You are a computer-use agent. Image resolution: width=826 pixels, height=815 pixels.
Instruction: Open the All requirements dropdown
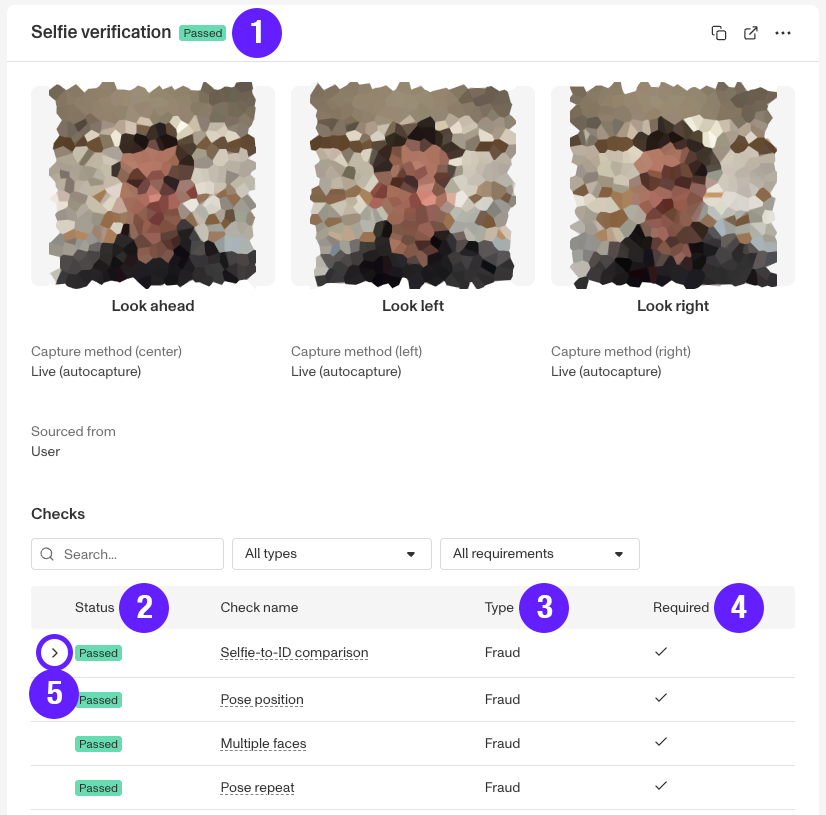(x=540, y=554)
